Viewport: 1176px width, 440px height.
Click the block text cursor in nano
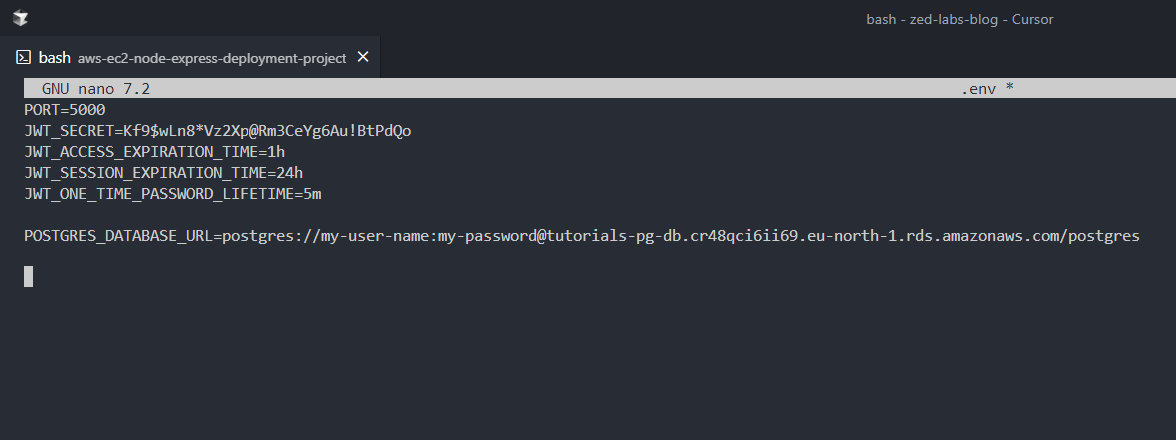click(29, 277)
